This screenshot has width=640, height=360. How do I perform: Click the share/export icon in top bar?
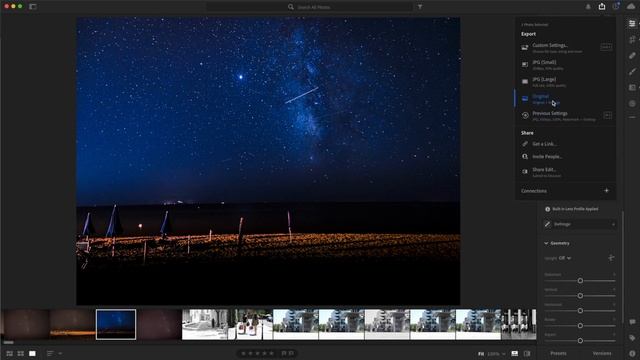coord(602,7)
